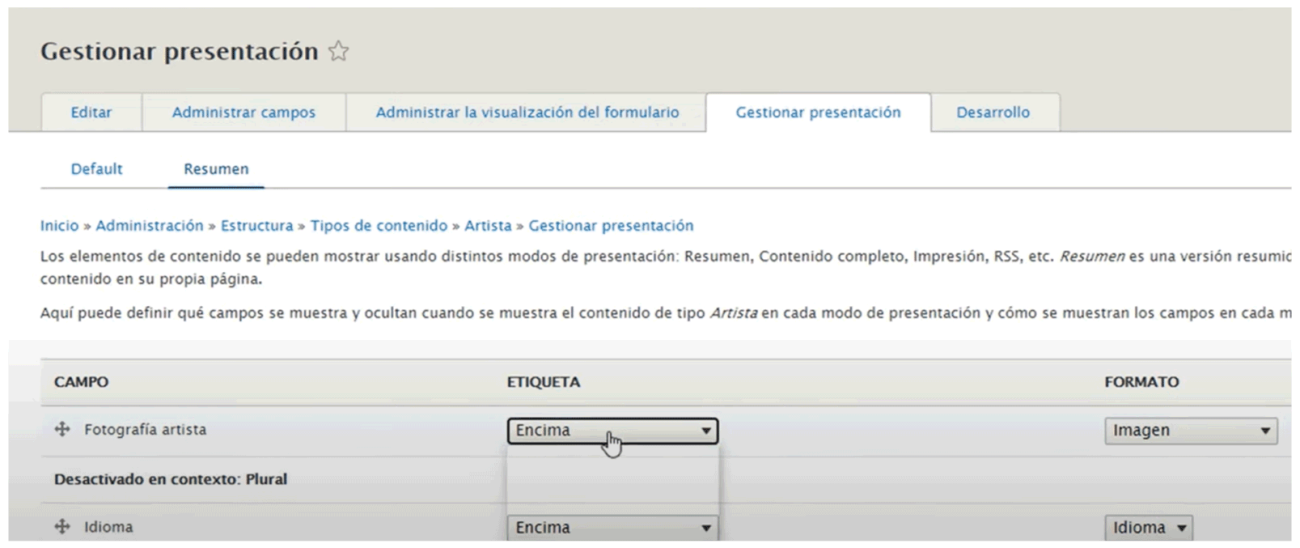The width and height of the screenshot is (1300, 548).
Task: Click the ETIQUETA column header
Action: pyautogui.click(x=545, y=382)
